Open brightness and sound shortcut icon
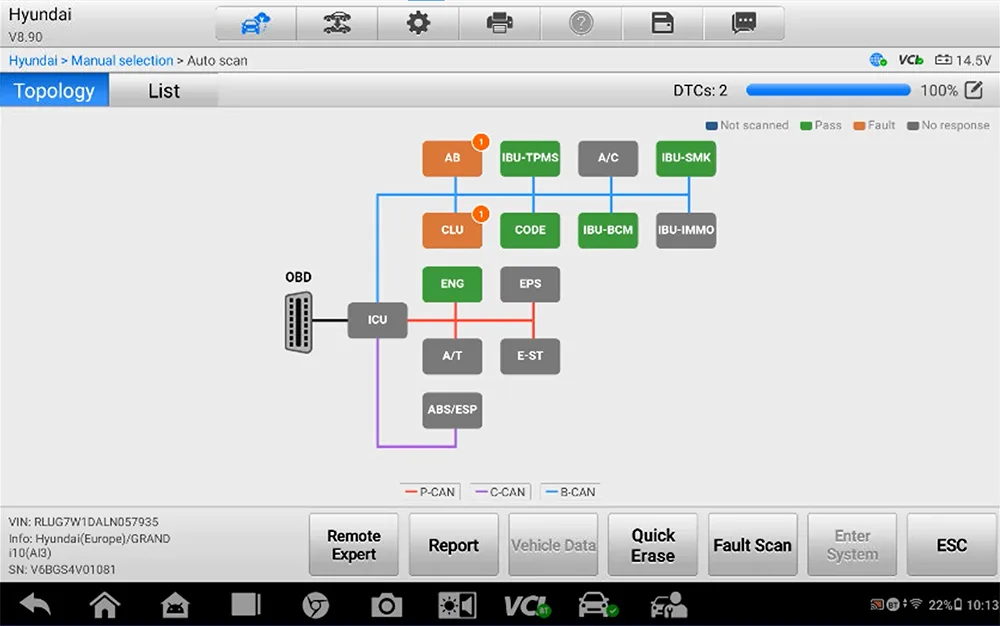Image resolution: width=1000 pixels, height=626 pixels. [457, 605]
